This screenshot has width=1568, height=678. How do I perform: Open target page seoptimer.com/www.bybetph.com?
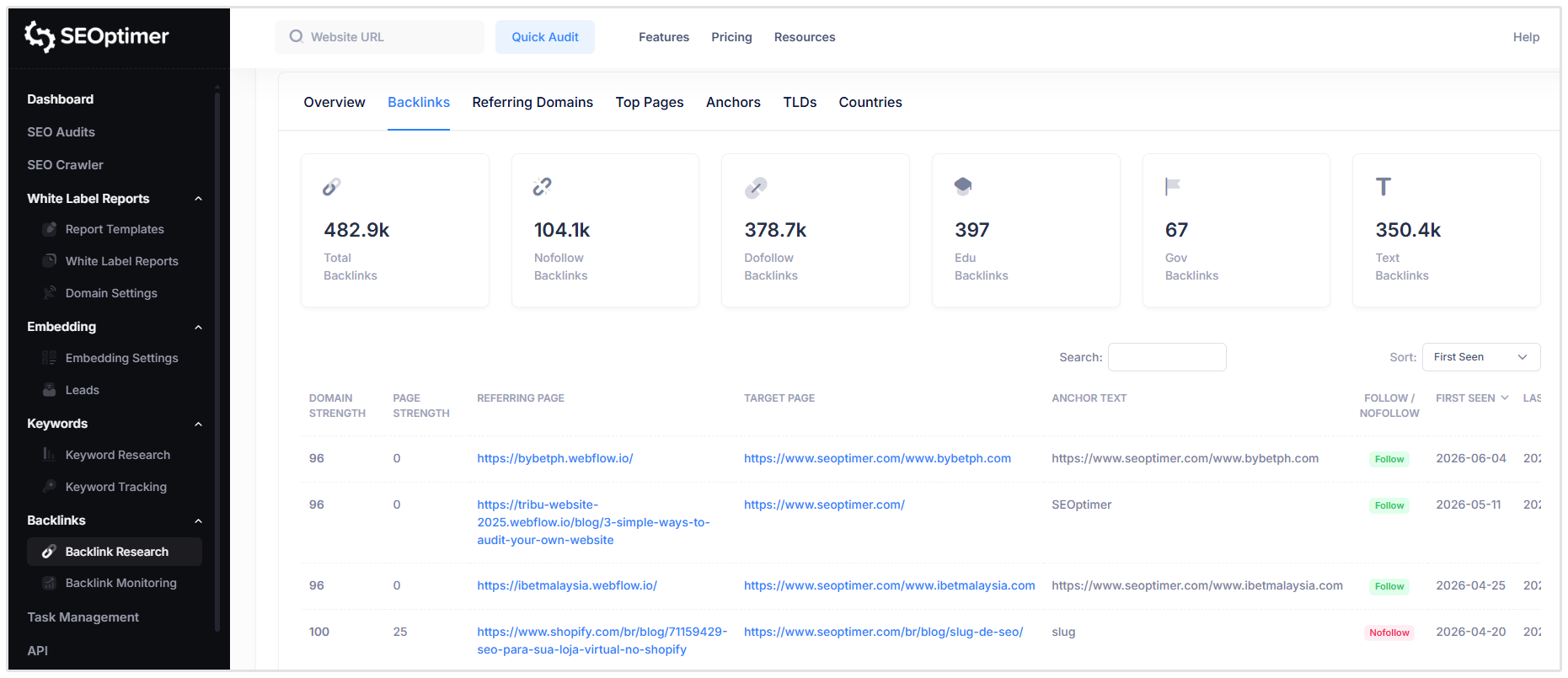point(877,458)
